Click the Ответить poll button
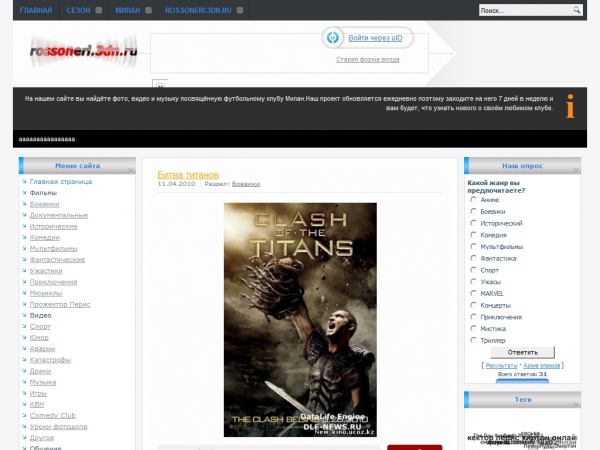Image resolution: width=600 pixels, height=450 pixels. coord(523,352)
